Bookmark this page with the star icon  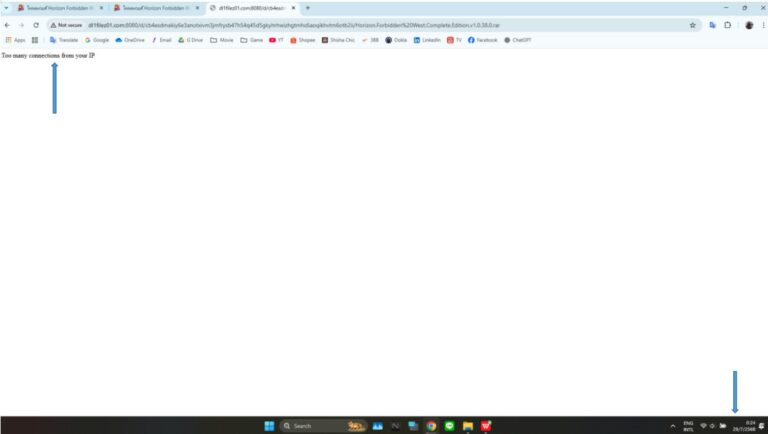click(693, 25)
